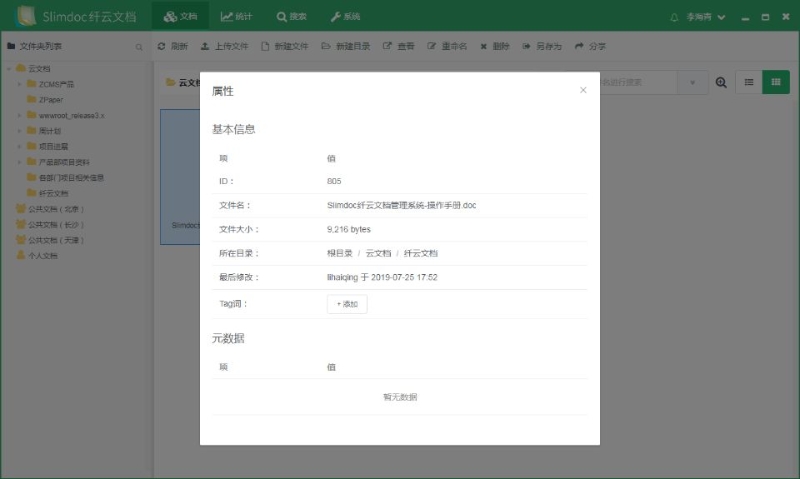Select 公共文档（北京） in folder tree
The height and width of the screenshot is (479, 800).
56,209
